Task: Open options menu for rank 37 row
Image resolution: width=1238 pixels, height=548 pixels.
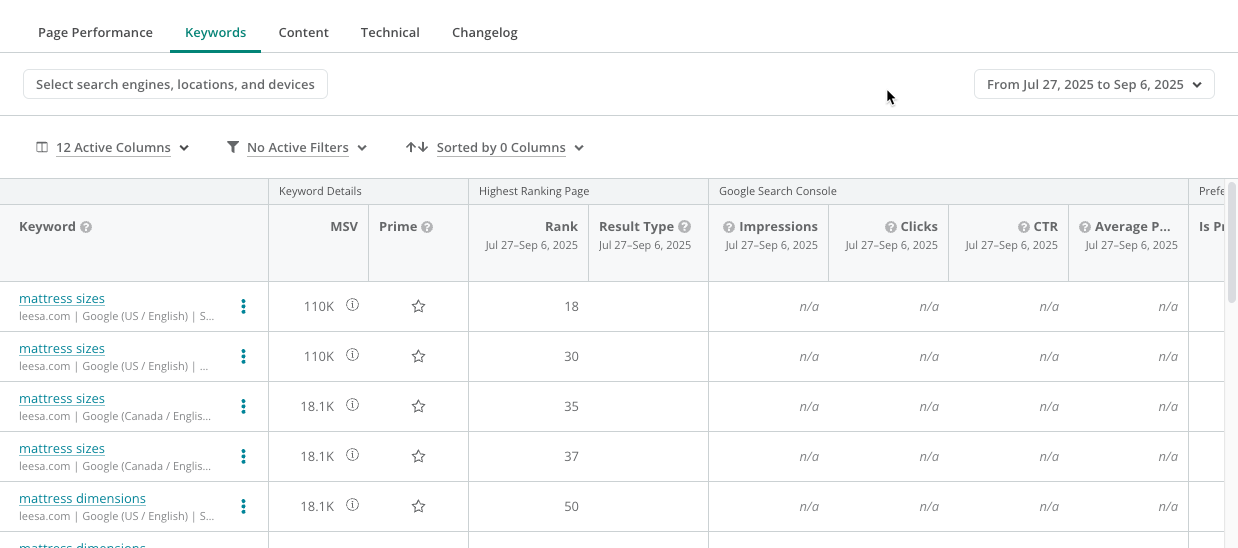Action: click(x=243, y=457)
